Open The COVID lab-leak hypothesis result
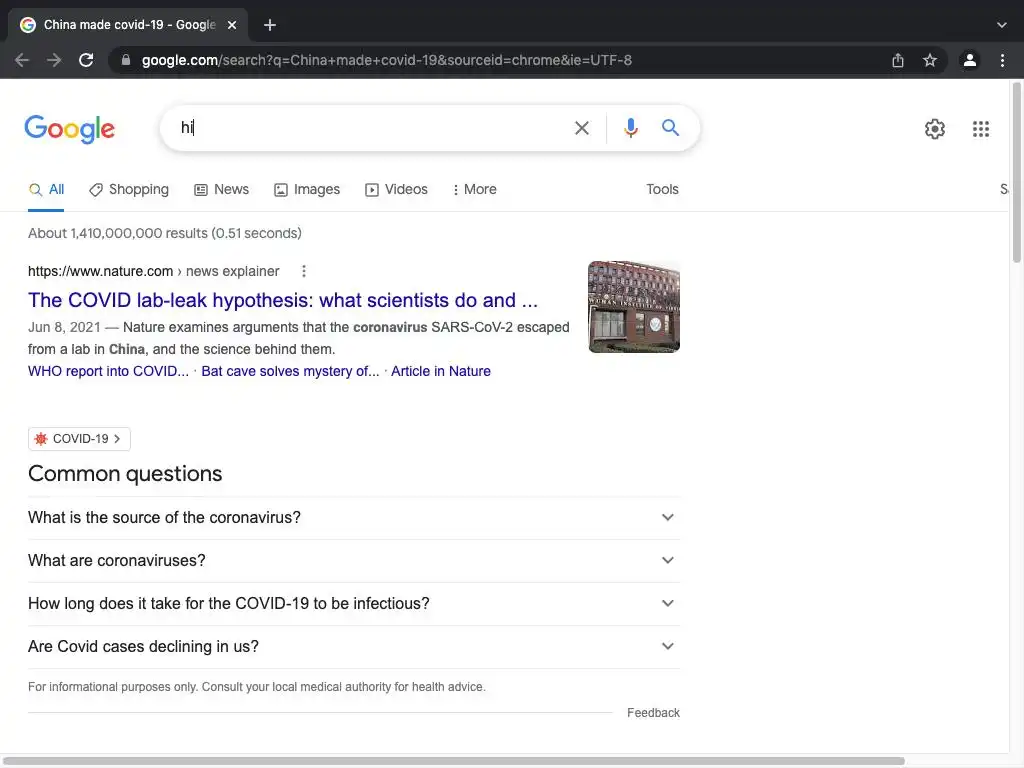The image size is (1024, 768). (283, 300)
